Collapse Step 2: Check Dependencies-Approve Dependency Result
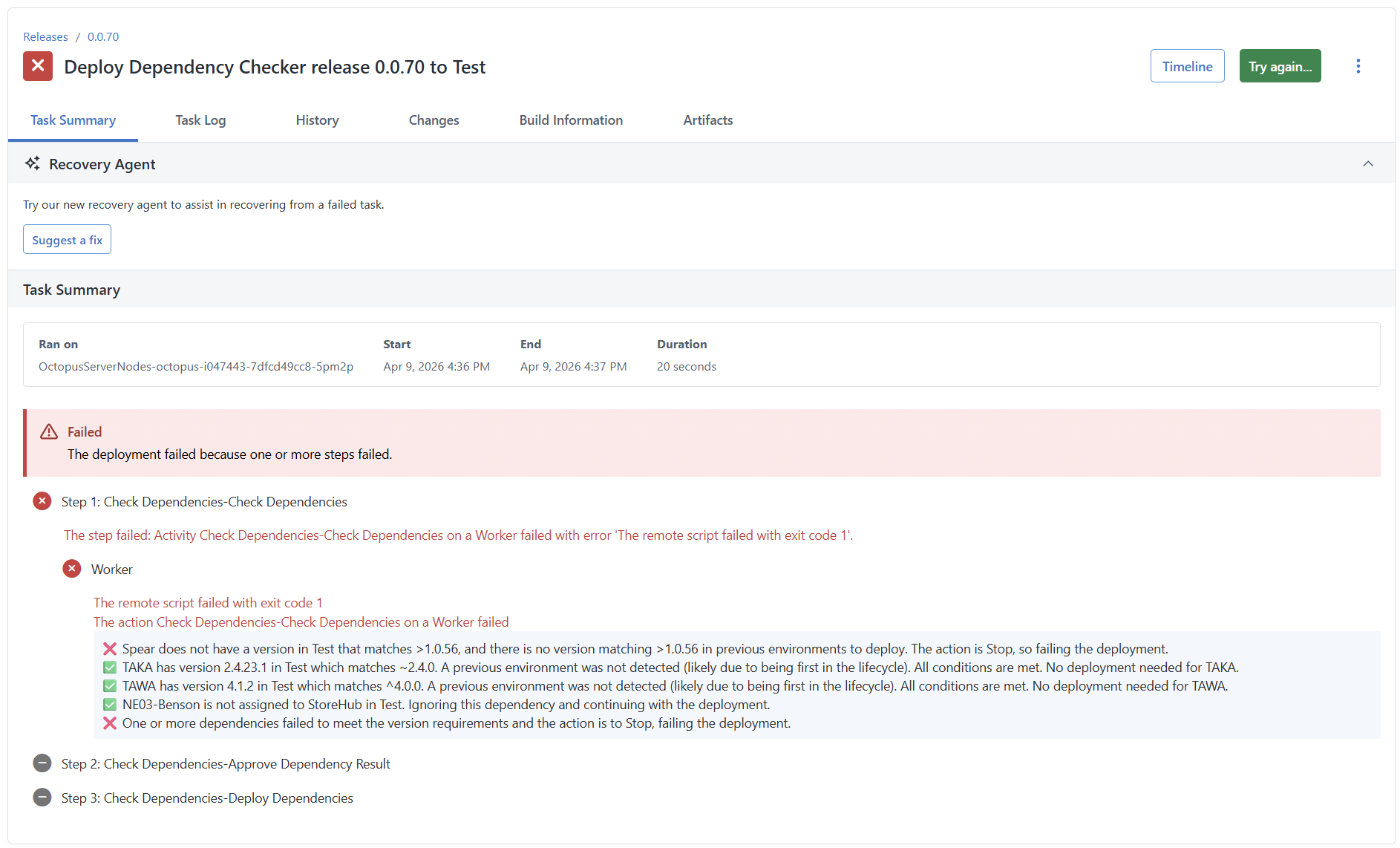Viewport: 1400px width, 848px height. [42, 763]
